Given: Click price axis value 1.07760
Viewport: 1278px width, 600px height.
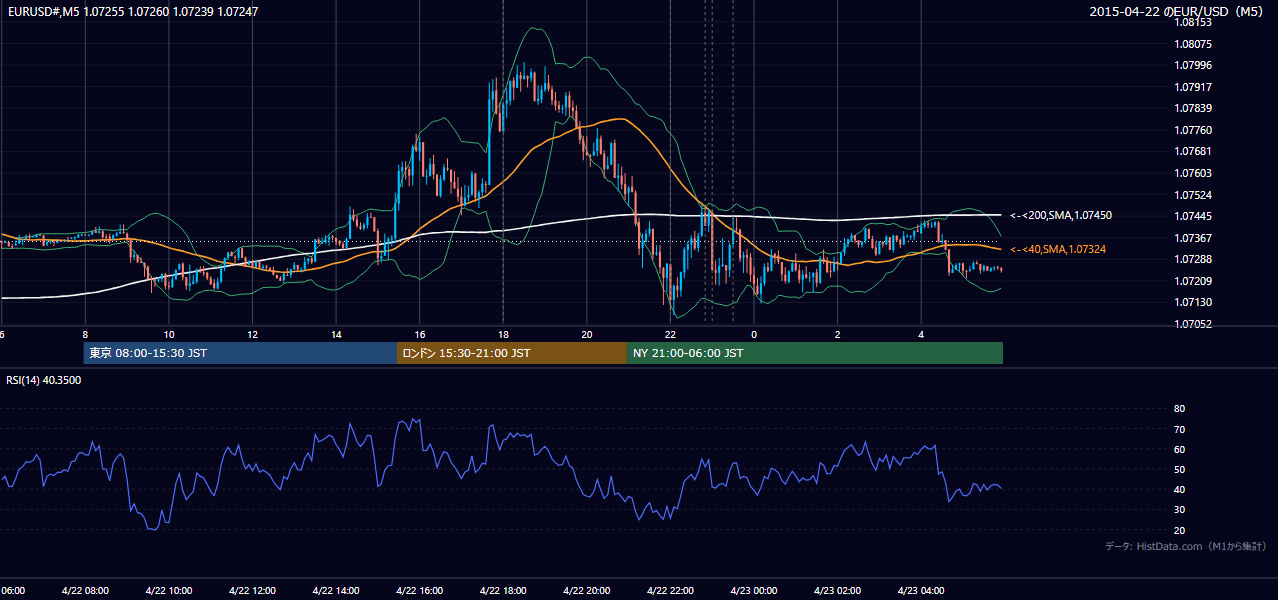Looking at the screenshot, I should tap(1192, 130).
